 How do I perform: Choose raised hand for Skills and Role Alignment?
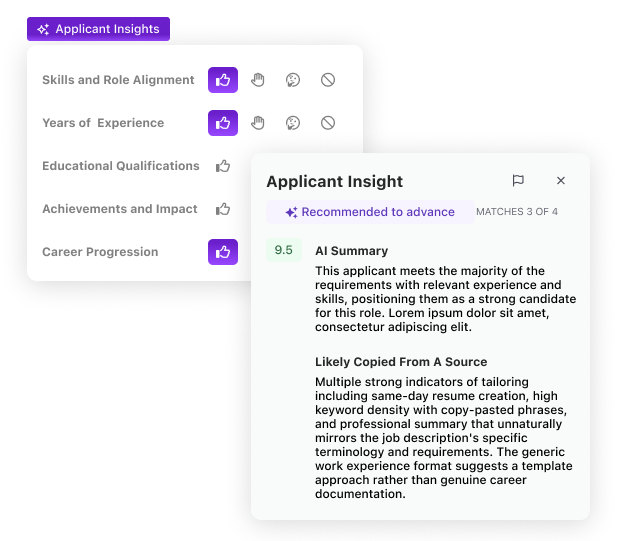click(x=258, y=80)
